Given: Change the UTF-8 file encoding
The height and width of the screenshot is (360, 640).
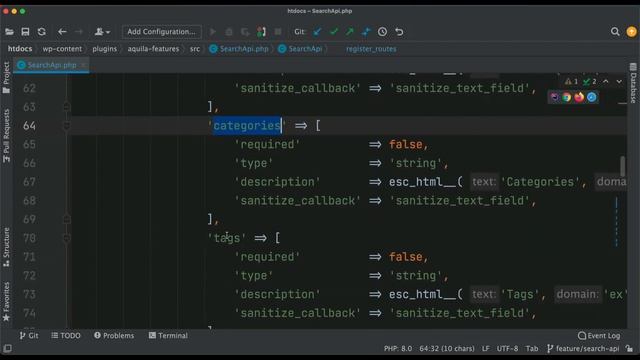Looking at the screenshot, I should pos(507,349).
